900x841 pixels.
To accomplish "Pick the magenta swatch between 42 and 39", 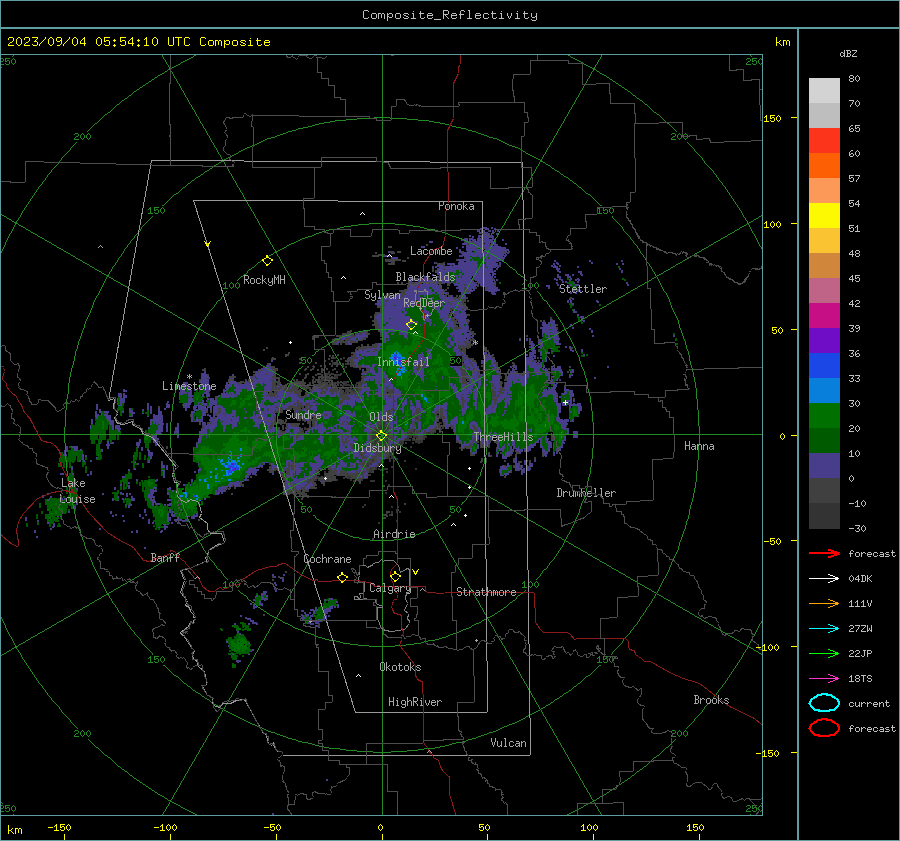I will click(824, 316).
